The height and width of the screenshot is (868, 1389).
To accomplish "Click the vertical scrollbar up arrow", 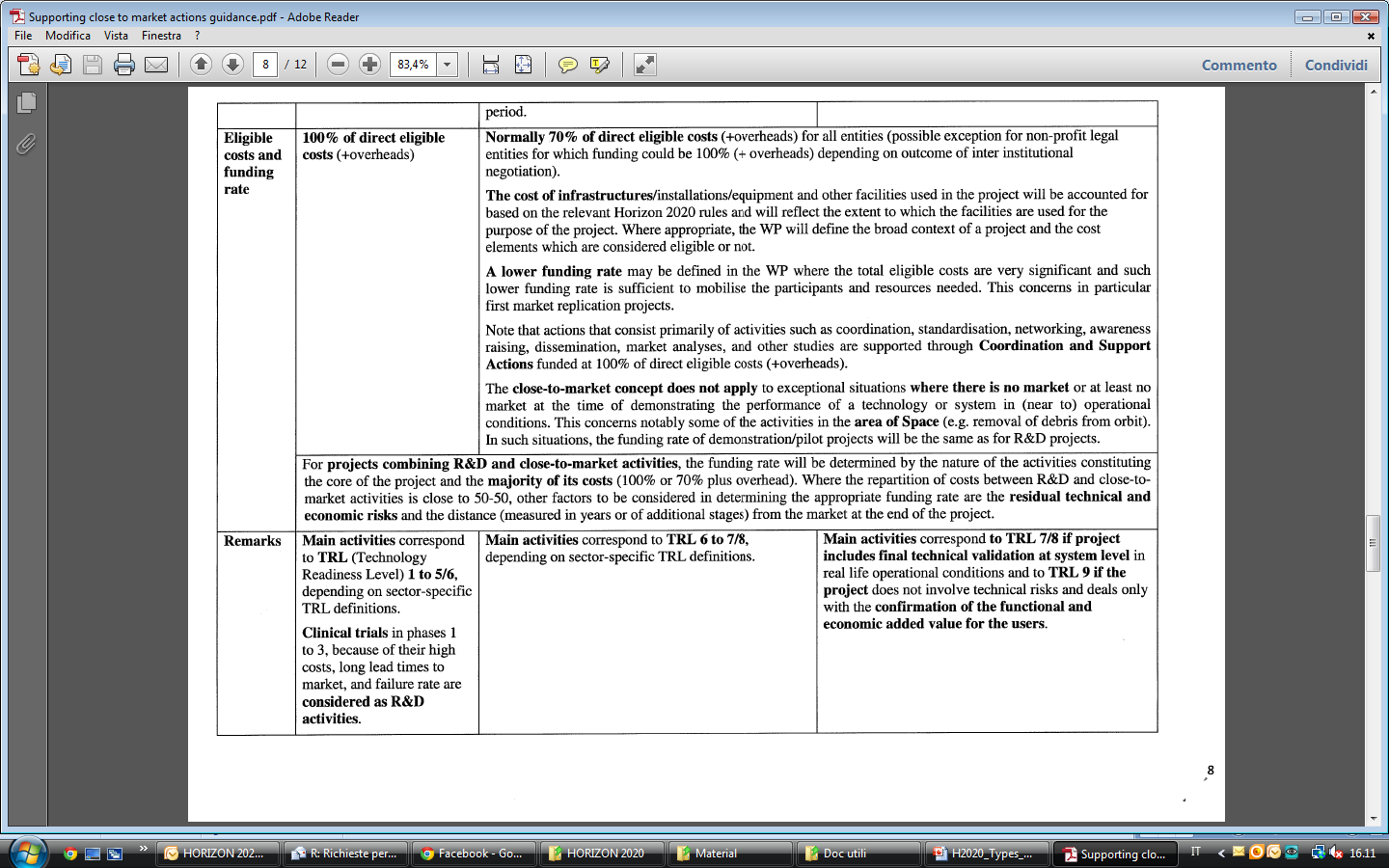I will tap(1374, 92).
